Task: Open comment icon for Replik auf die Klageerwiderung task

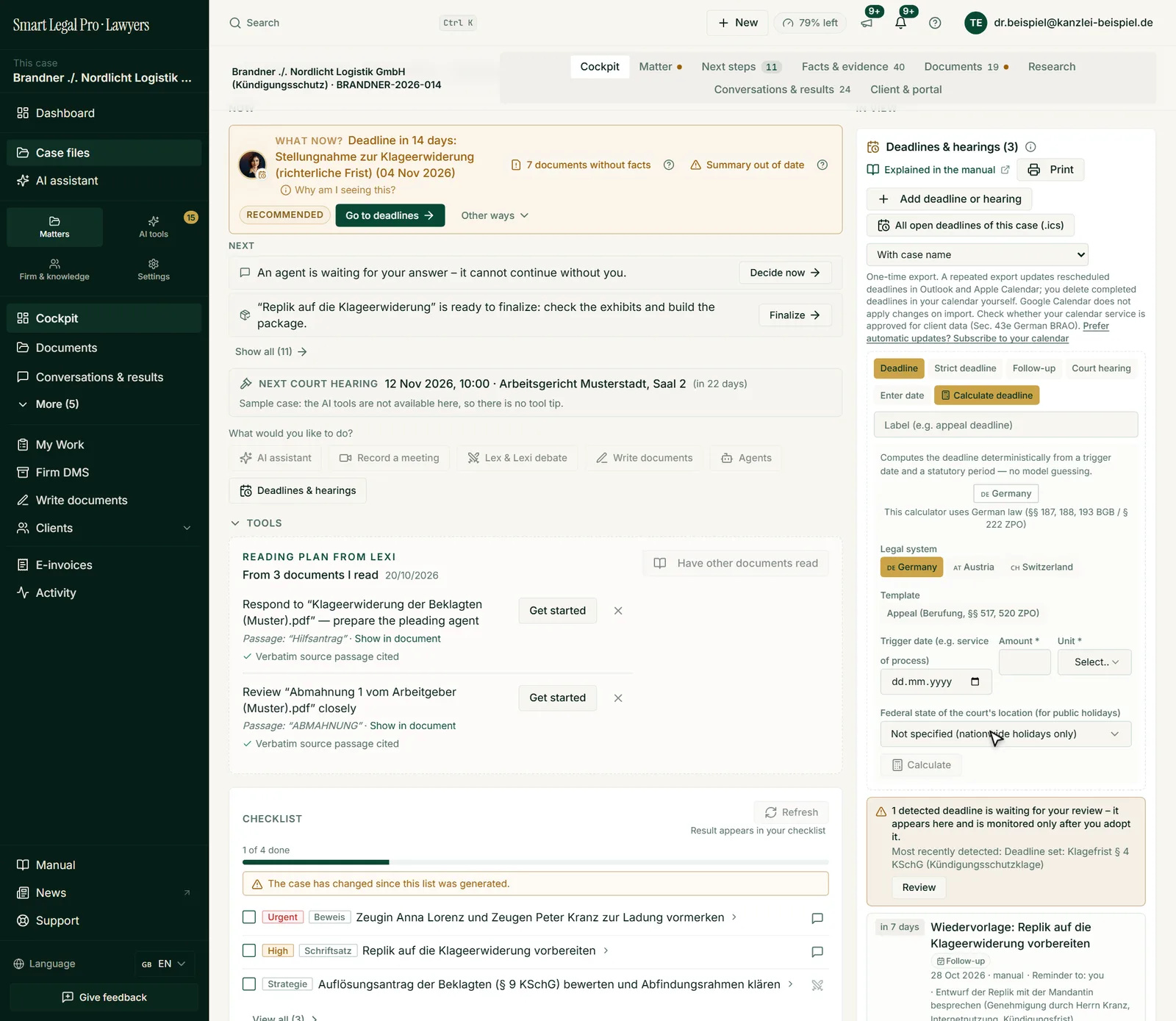Action: pos(817,952)
